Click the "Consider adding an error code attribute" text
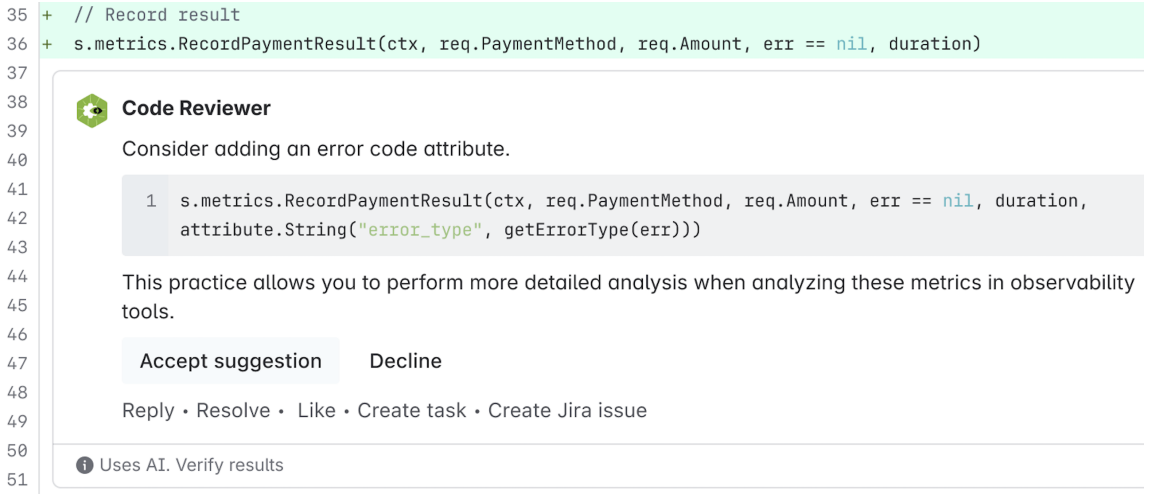Viewport: 1162px width, 499px height. (x=316, y=149)
